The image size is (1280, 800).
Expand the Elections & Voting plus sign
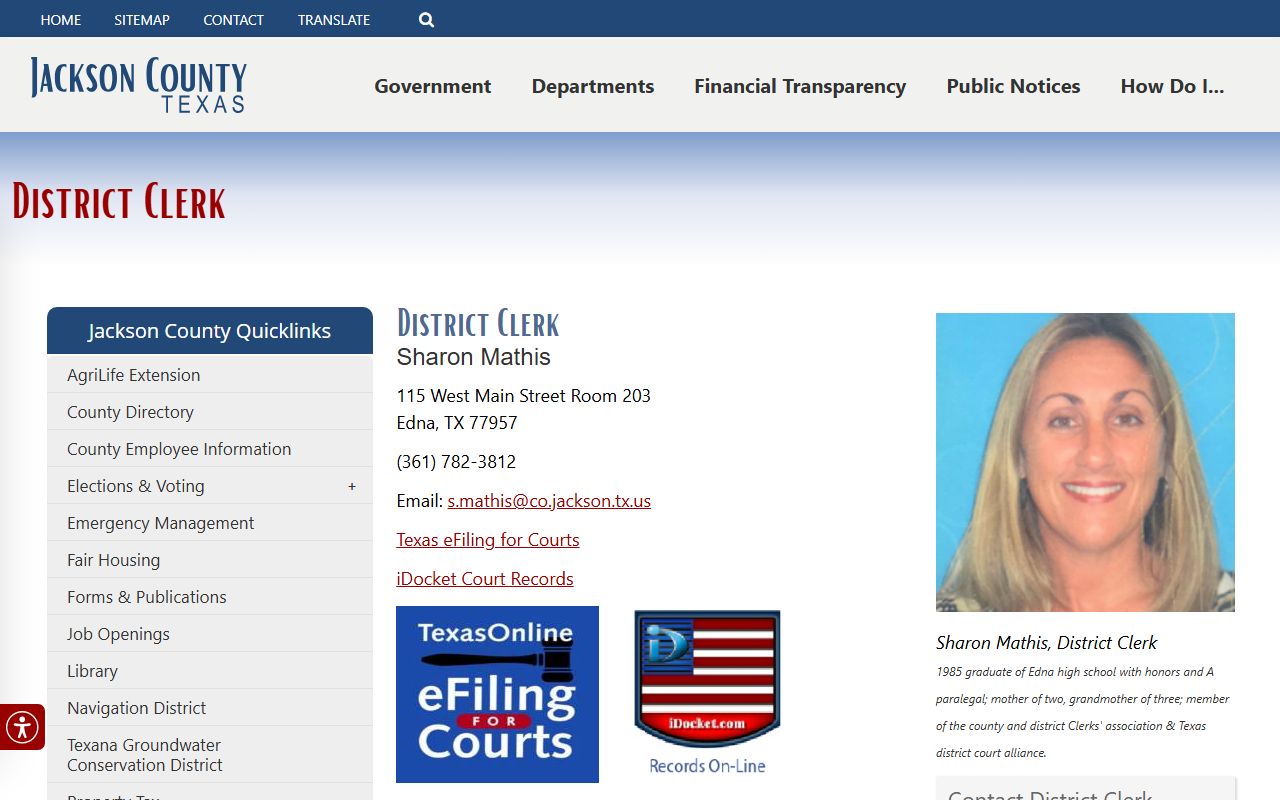(x=352, y=486)
